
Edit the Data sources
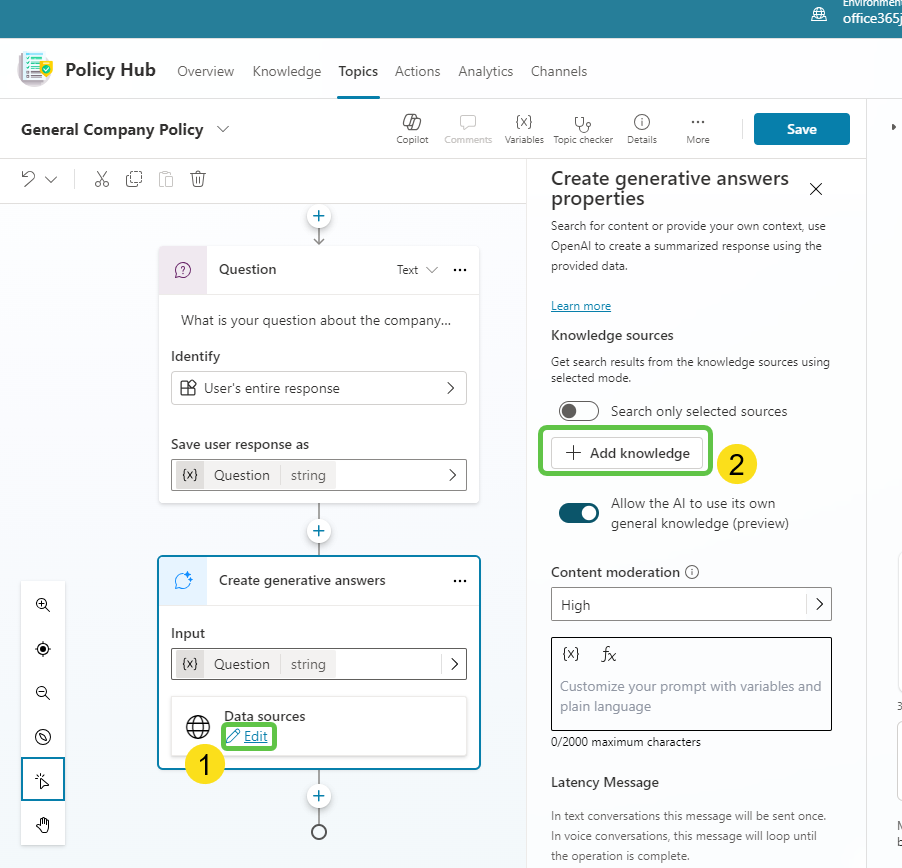[249, 736]
